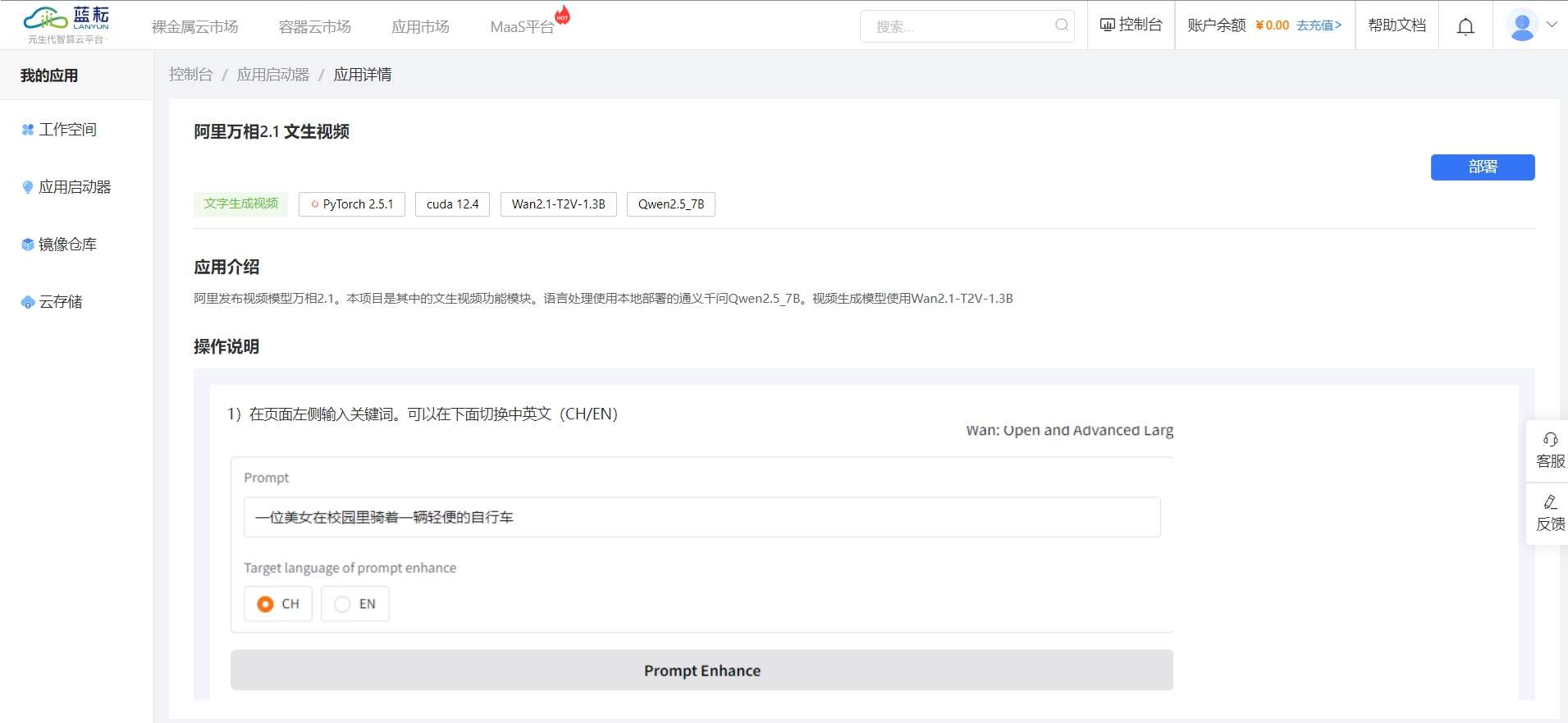Click the 文字生成视频 green tag

[241, 204]
